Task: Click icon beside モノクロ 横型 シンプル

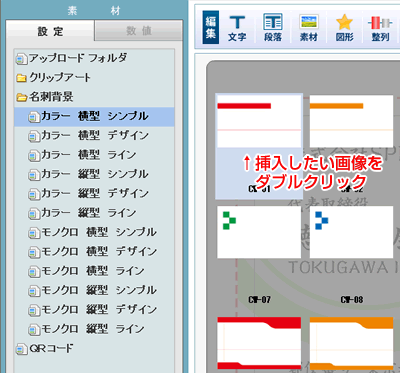Action: pyautogui.click(x=34, y=233)
